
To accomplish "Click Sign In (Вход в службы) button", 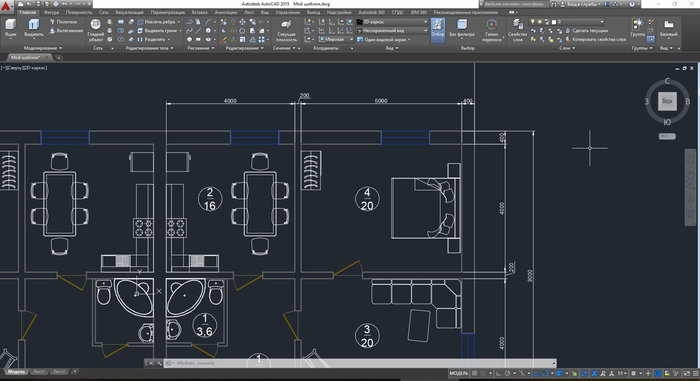I will click(581, 4).
